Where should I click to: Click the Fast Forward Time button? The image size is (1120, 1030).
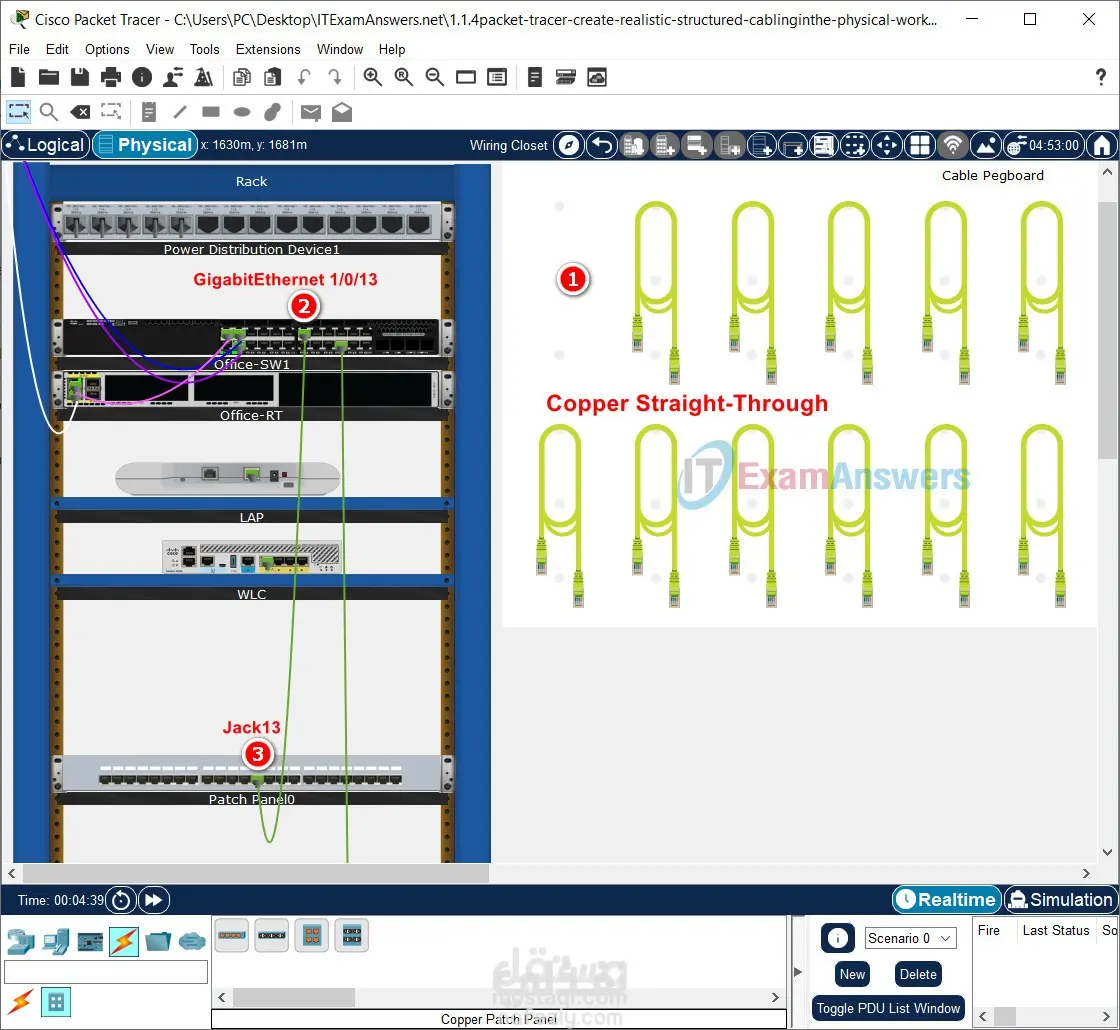154,900
